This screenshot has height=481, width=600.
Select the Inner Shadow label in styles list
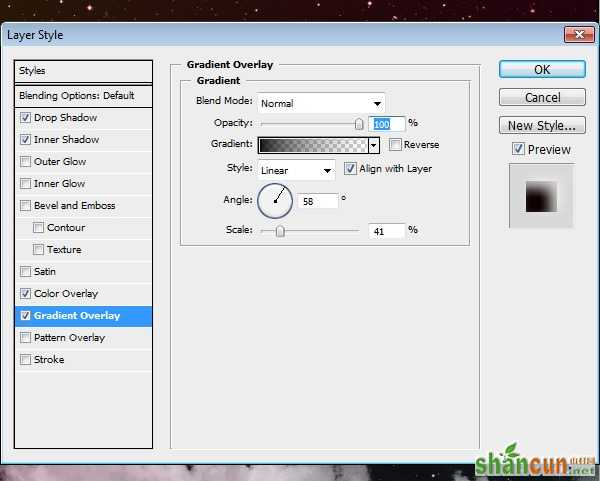67,140
